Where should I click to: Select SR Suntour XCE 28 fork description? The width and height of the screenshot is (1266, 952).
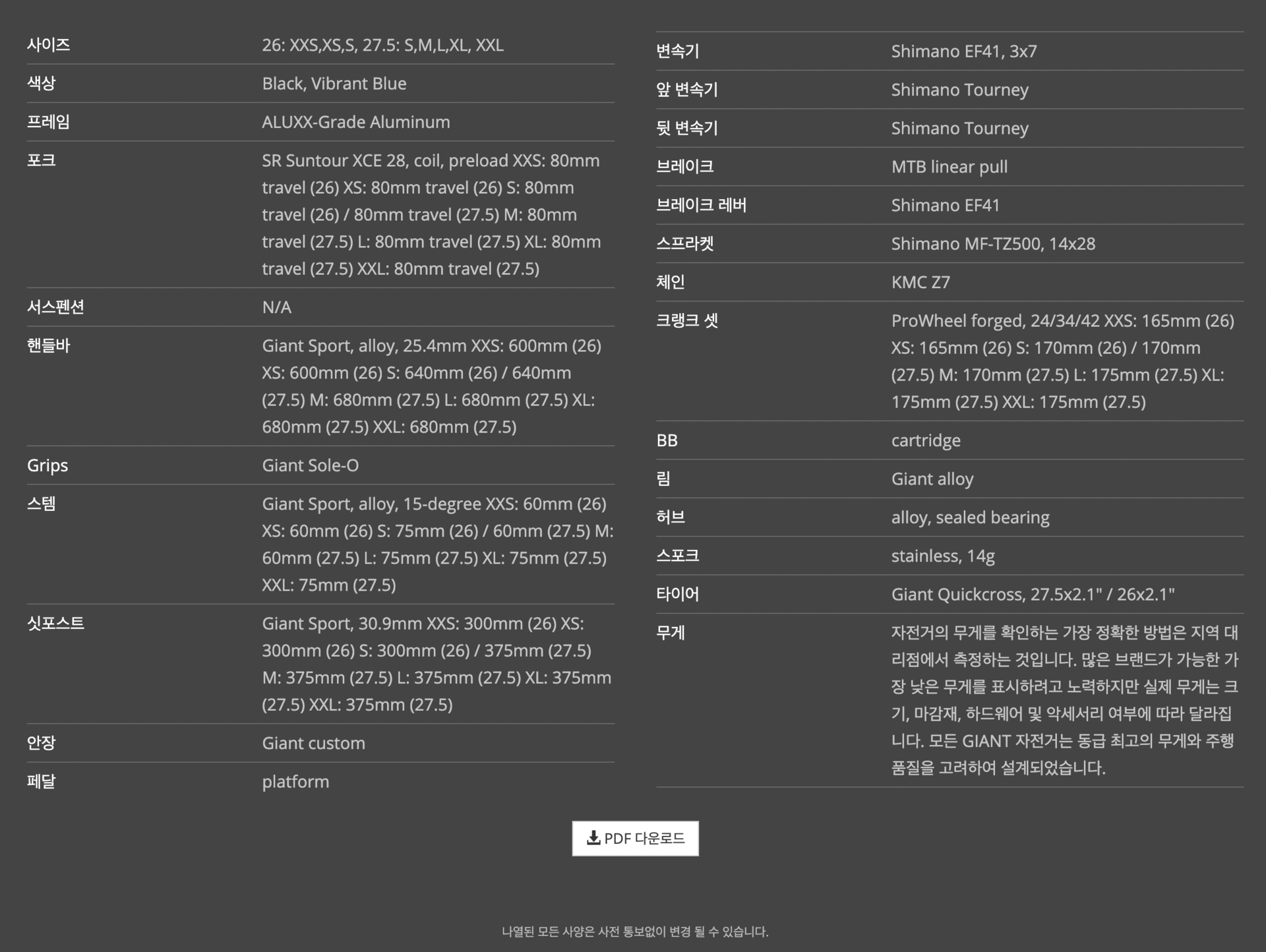point(431,214)
